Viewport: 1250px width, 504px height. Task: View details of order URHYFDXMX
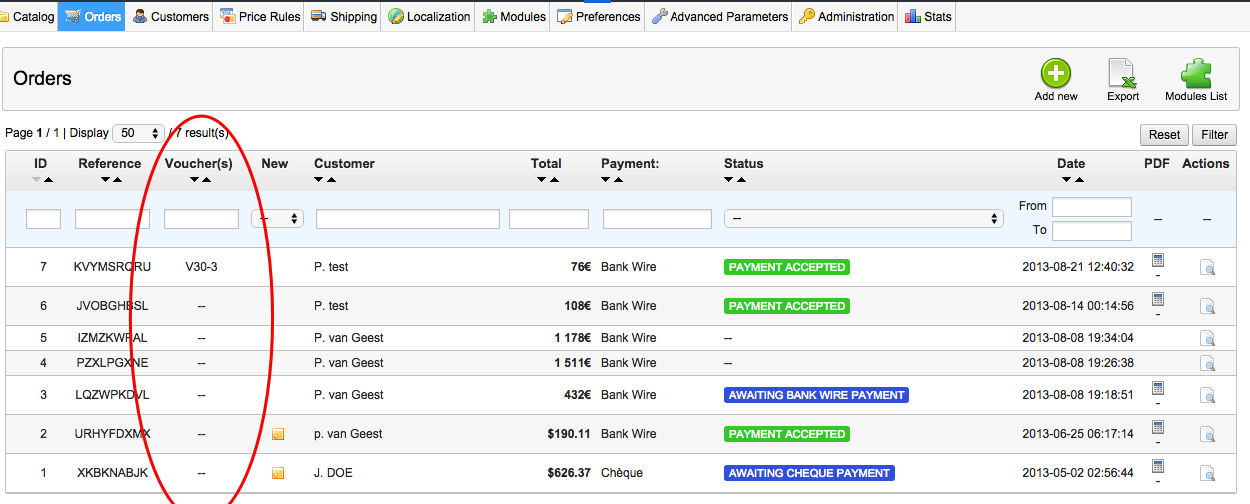[1207, 434]
